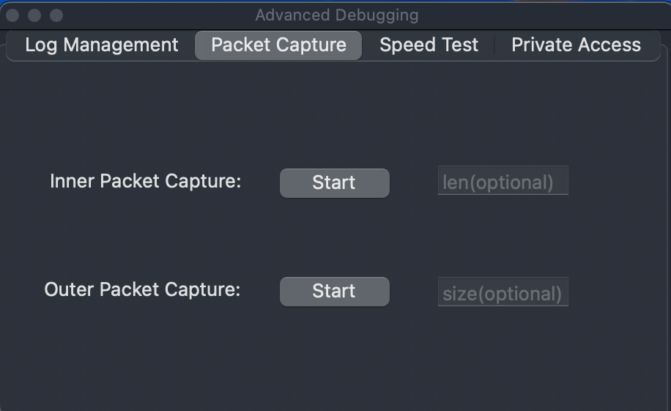The width and height of the screenshot is (671, 411).
Task: Show Log Management debugging options
Action: [101, 45]
